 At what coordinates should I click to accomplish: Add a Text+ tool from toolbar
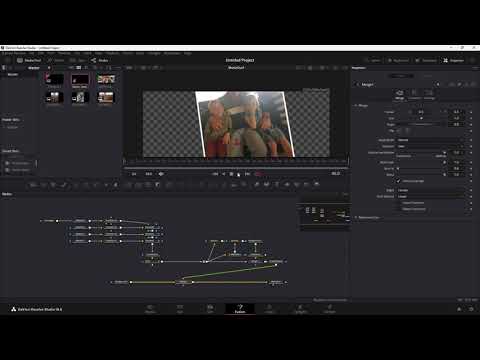click(53, 185)
